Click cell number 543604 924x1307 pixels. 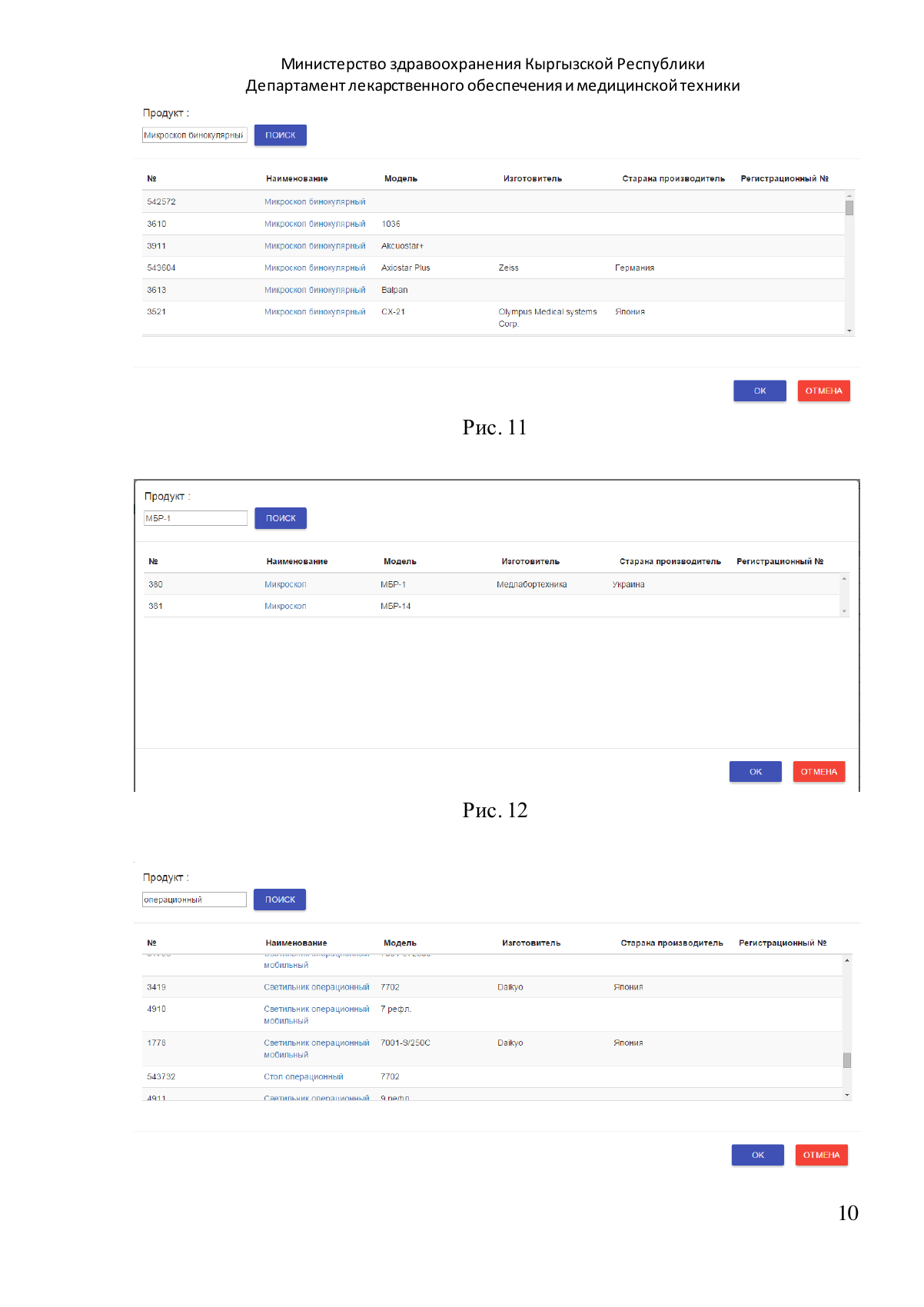point(161,268)
